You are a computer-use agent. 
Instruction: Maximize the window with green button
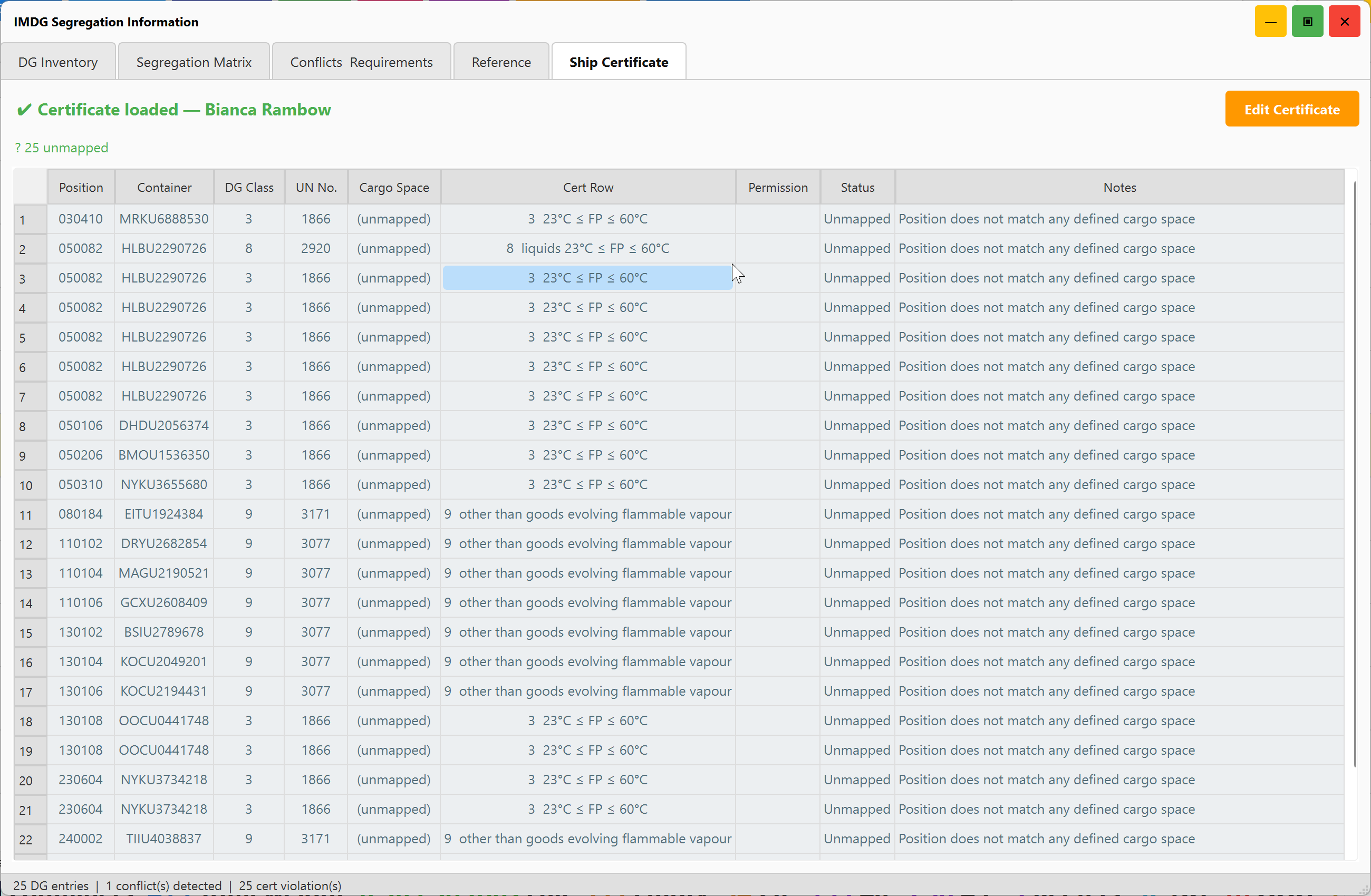pos(1307,22)
